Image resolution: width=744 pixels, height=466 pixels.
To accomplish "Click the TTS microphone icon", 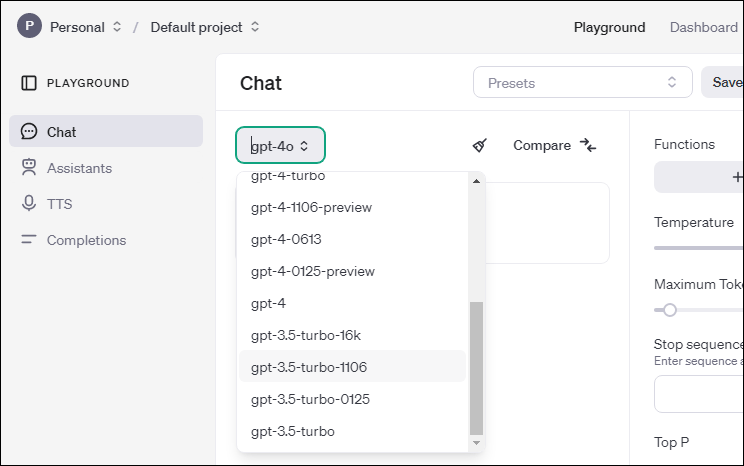I will point(29,204).
